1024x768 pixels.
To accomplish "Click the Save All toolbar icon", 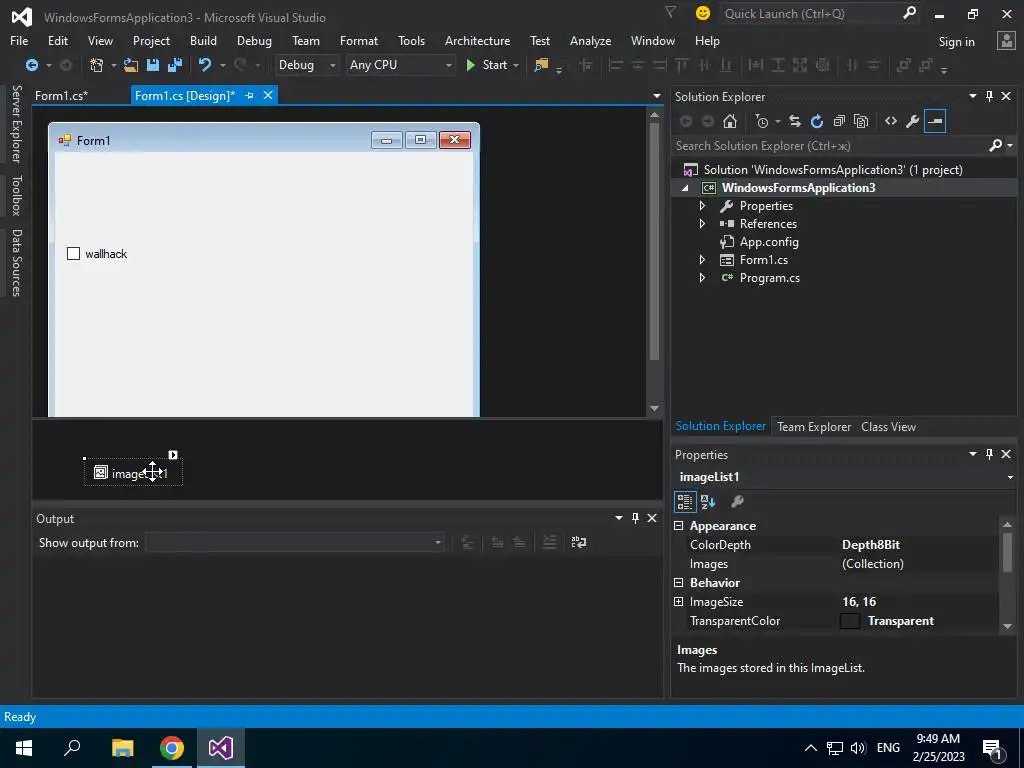I will pyautogui.click(x=174, y=65).
